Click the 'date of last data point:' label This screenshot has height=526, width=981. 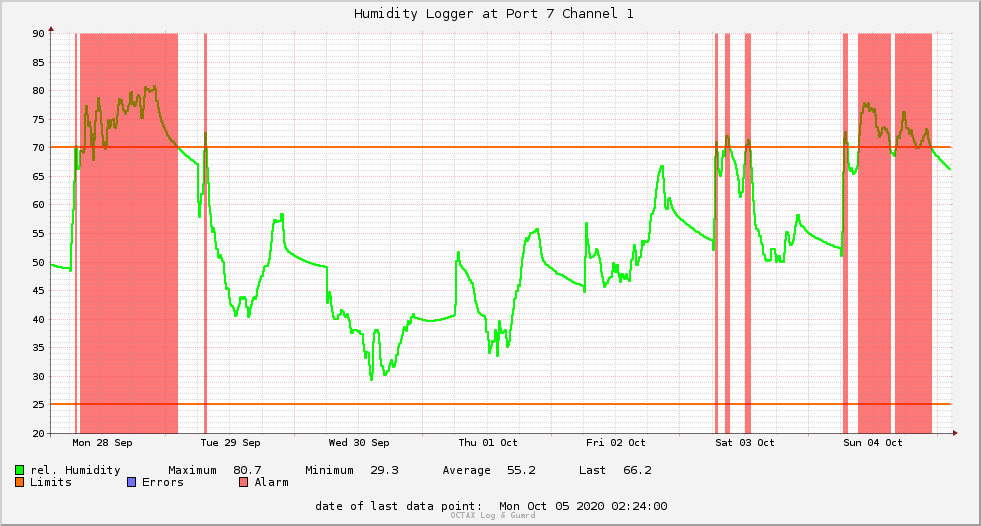click(x=399, y=506)
